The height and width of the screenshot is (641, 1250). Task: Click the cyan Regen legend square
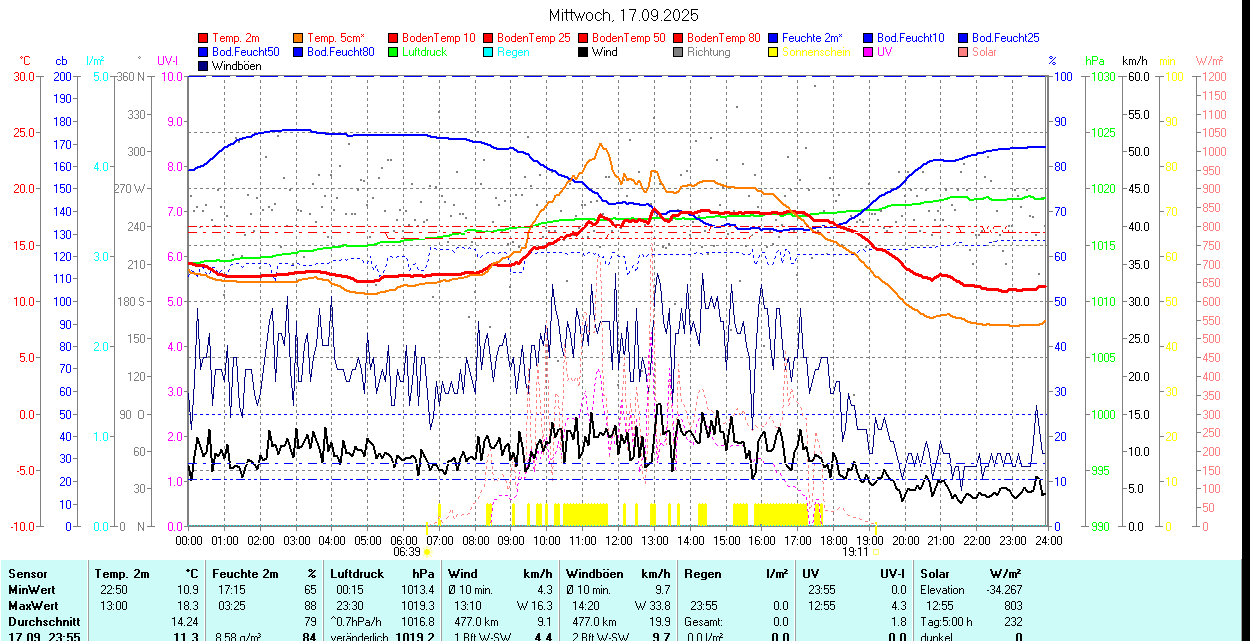pyautogui.click(x=489, y=52)
